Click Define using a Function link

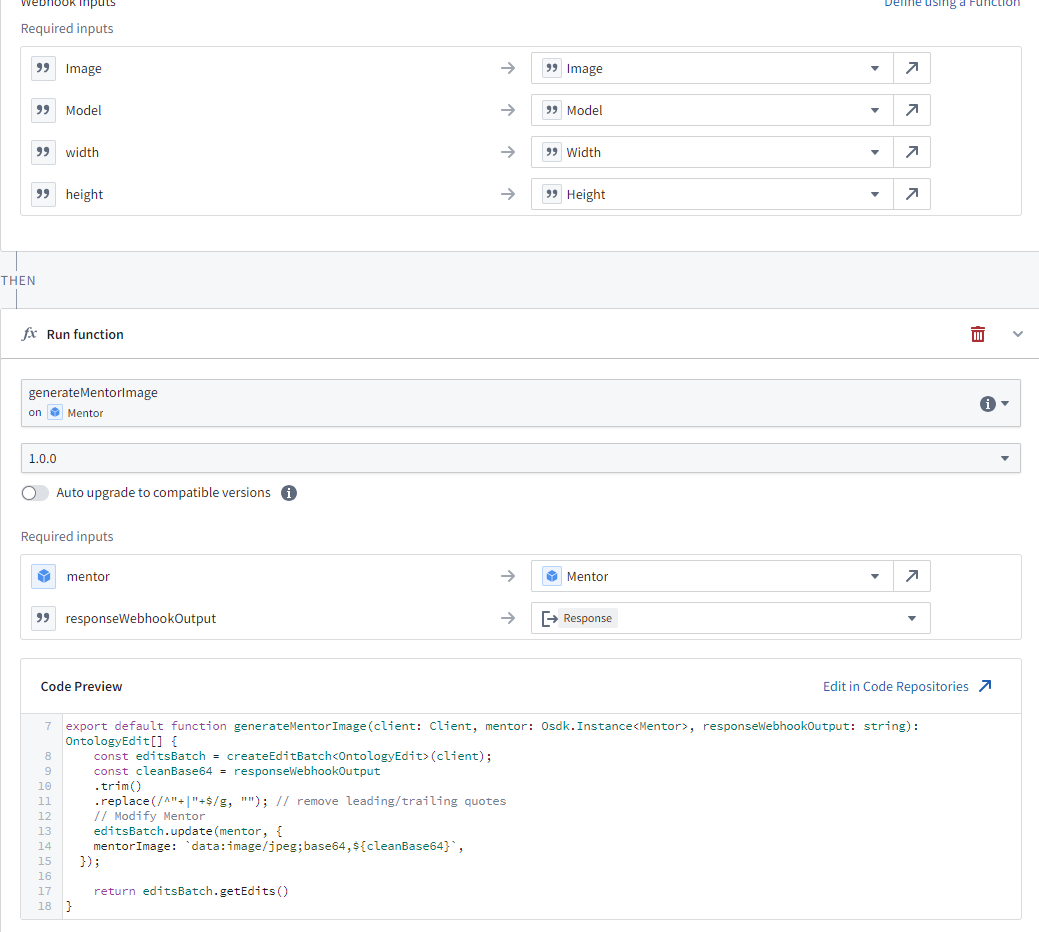pos(951,4)
